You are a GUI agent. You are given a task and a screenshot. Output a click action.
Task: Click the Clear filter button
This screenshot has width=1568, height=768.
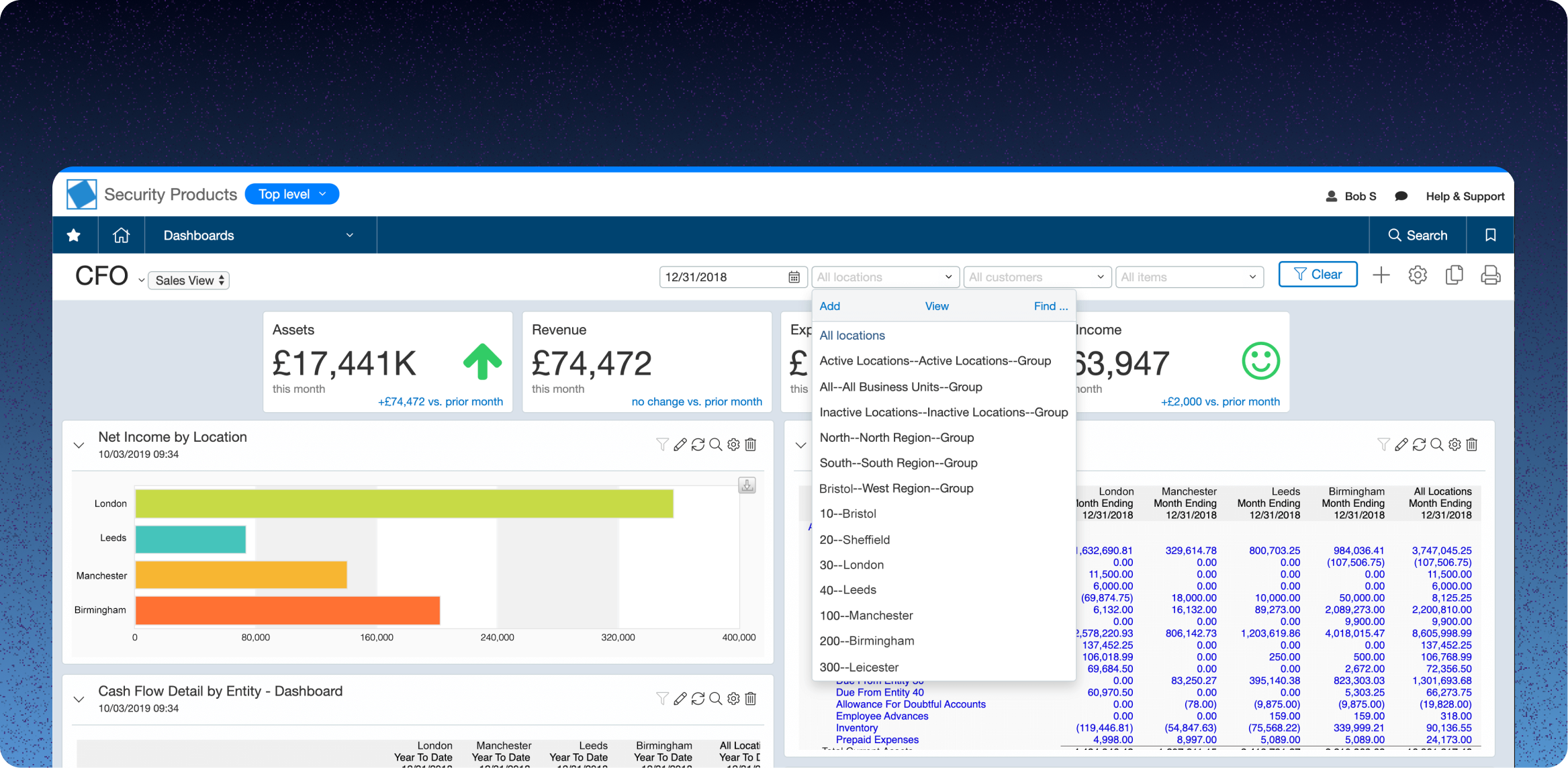[1318, 275]
